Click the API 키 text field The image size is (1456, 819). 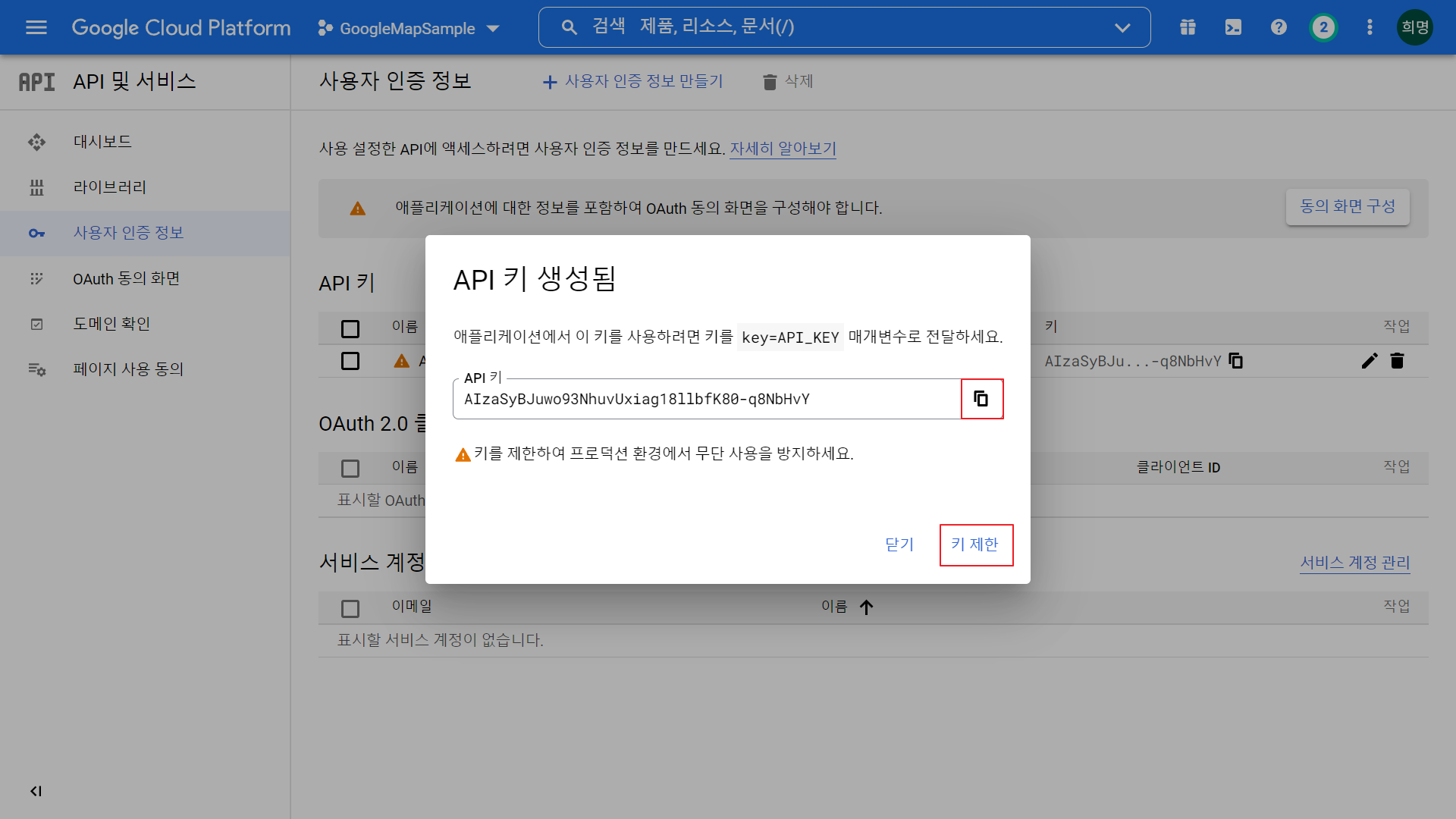click(705, 399)
